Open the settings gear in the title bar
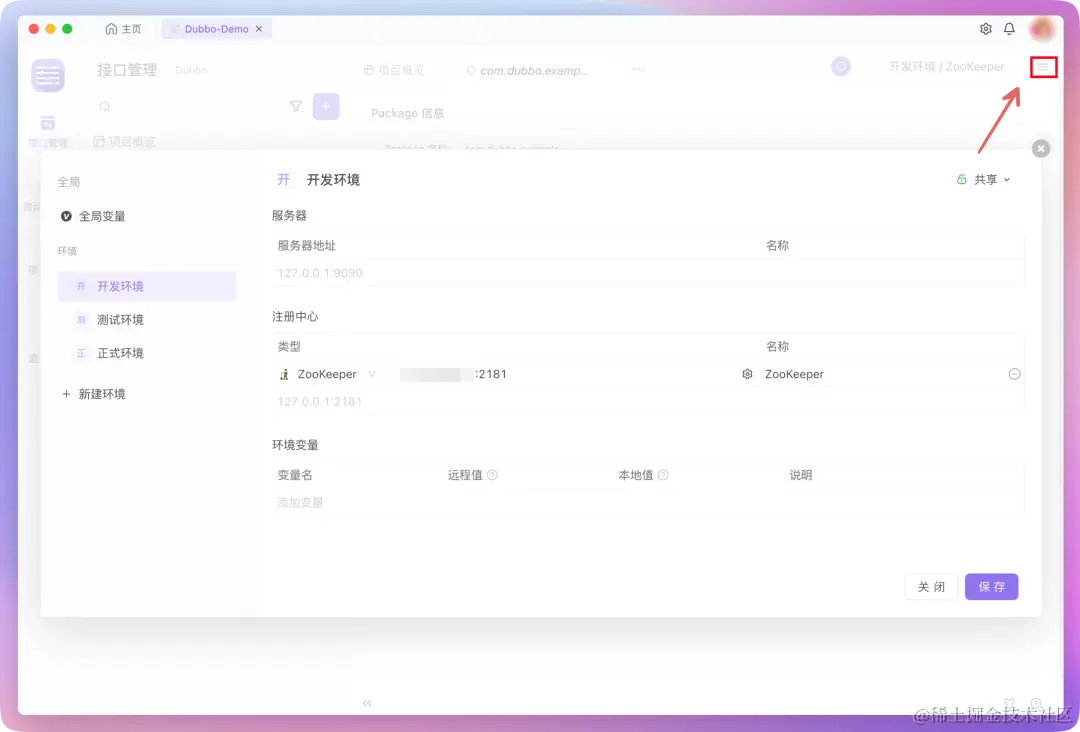 tap(985, 29)
